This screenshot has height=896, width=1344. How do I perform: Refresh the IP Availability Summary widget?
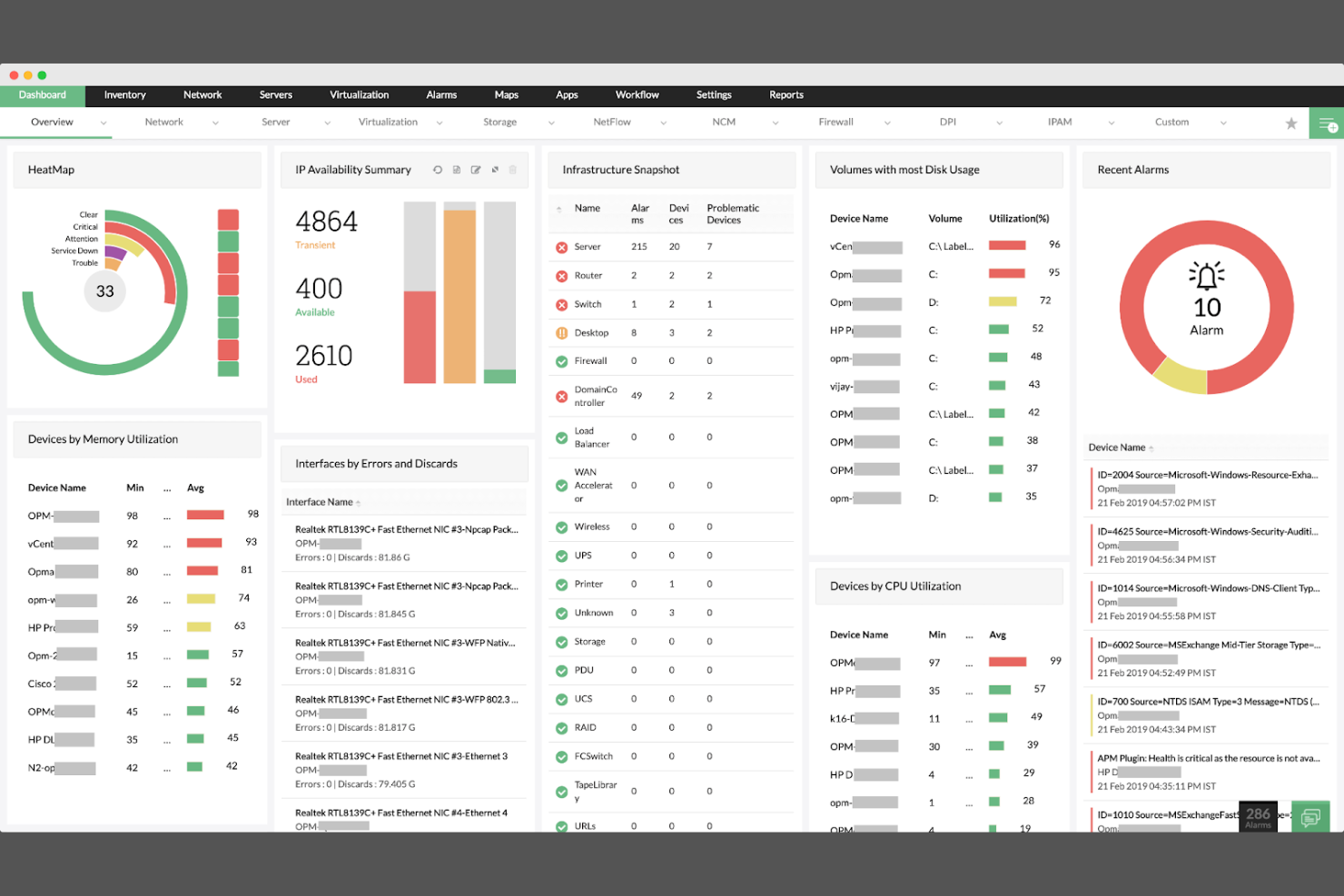[x=438, y=170]
